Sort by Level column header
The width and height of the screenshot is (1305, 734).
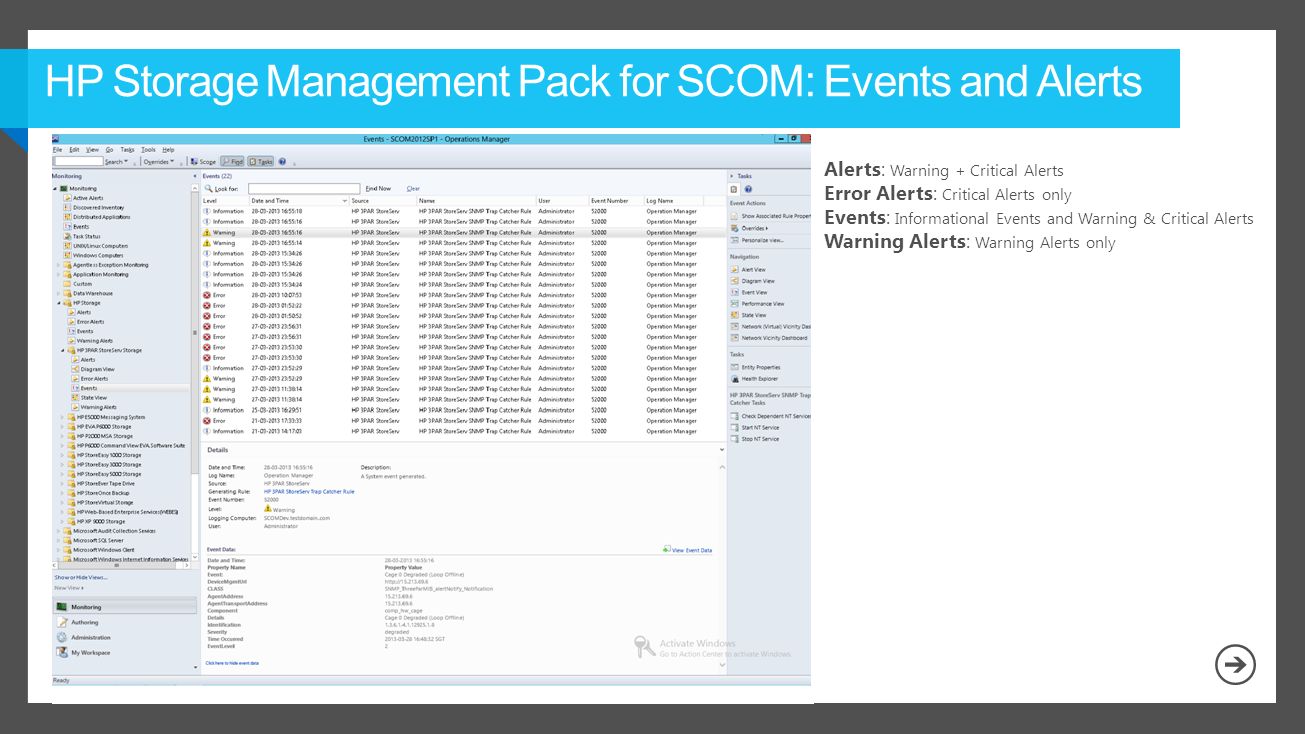[x=224, y=201]
